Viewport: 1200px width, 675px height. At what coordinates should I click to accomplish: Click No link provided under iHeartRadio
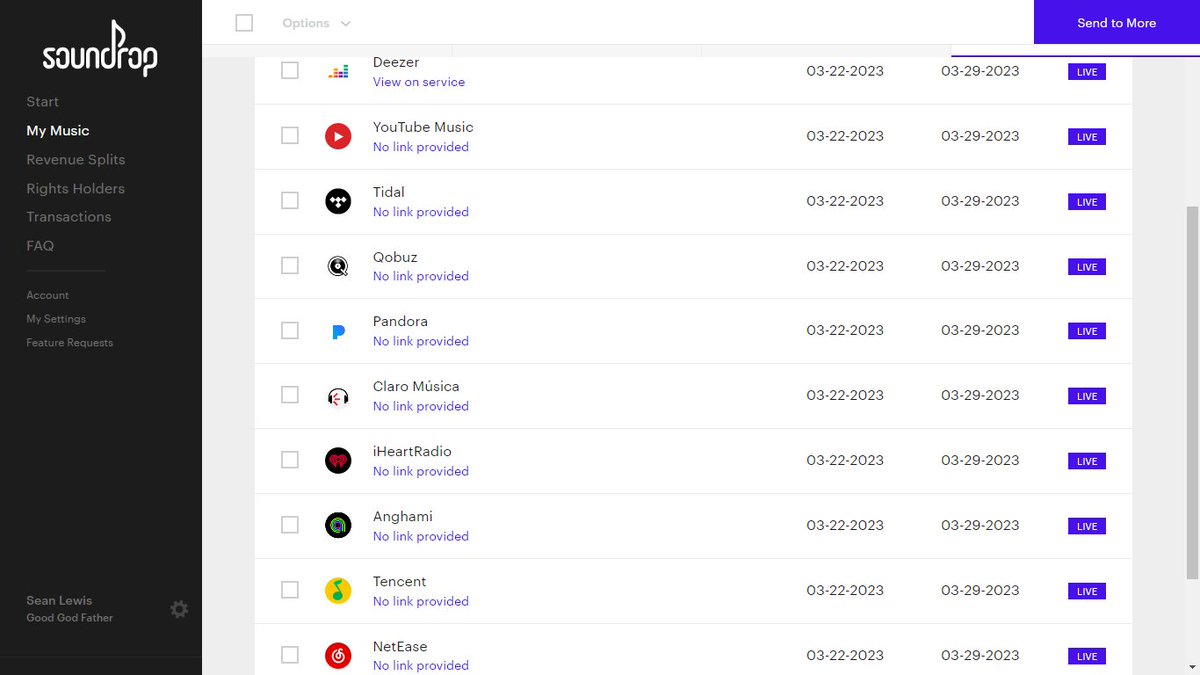(421, 471)
